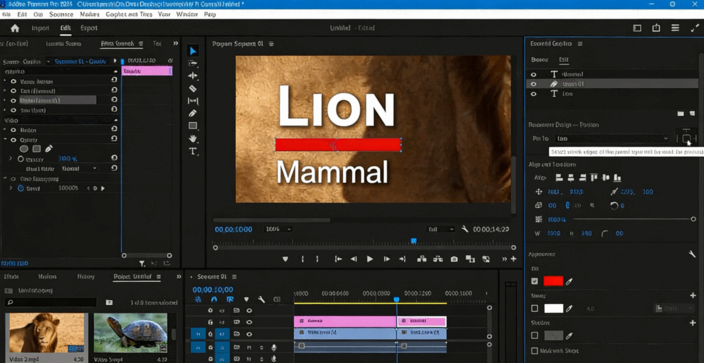Switch to the Import workspace tab

(40, 28)
